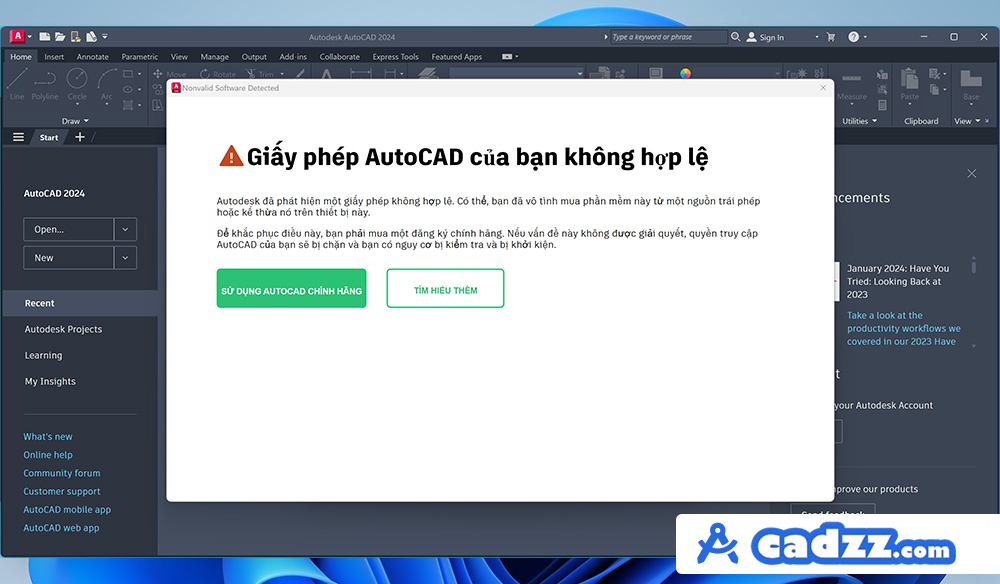Close the announcements panel with X
The width and height of the screenshot is (1000, 584).
971,173
